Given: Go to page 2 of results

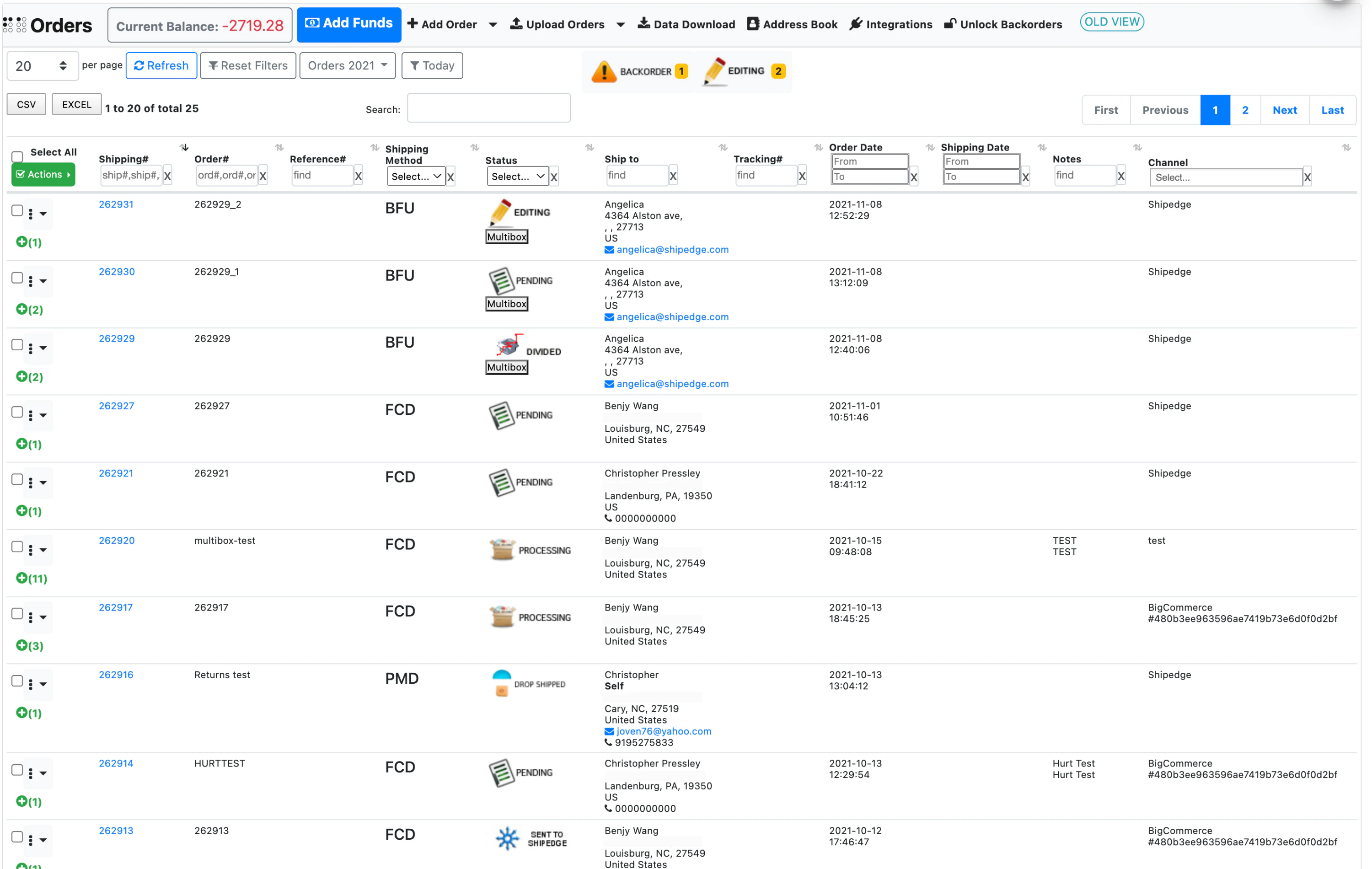Looking at the screenshot, I should [1244, 110].
